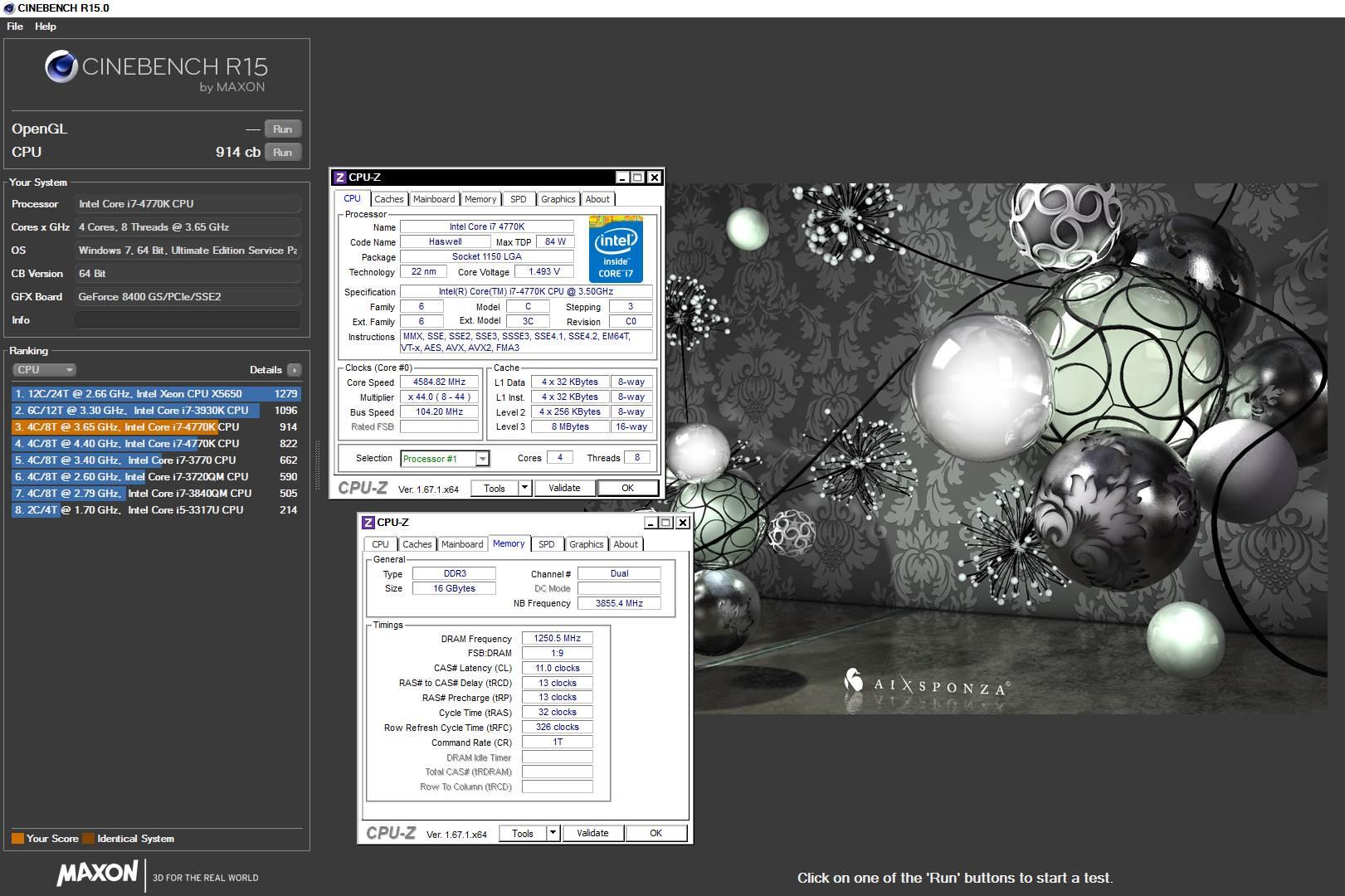
Task: Select highlighted 3.65 GHz i7-4770K row
Action: (156, 427)
